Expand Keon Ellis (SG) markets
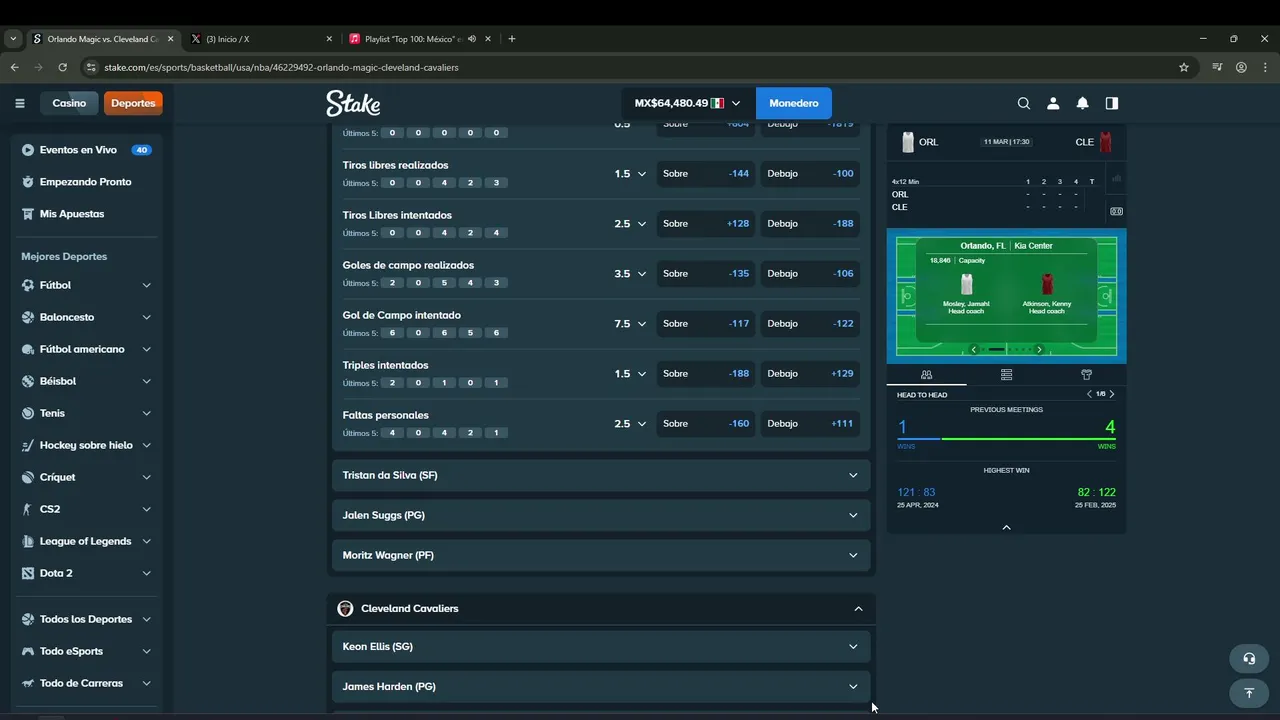Screen dimensions: 1280x720 pyautogui.click(x=601, y=646)
